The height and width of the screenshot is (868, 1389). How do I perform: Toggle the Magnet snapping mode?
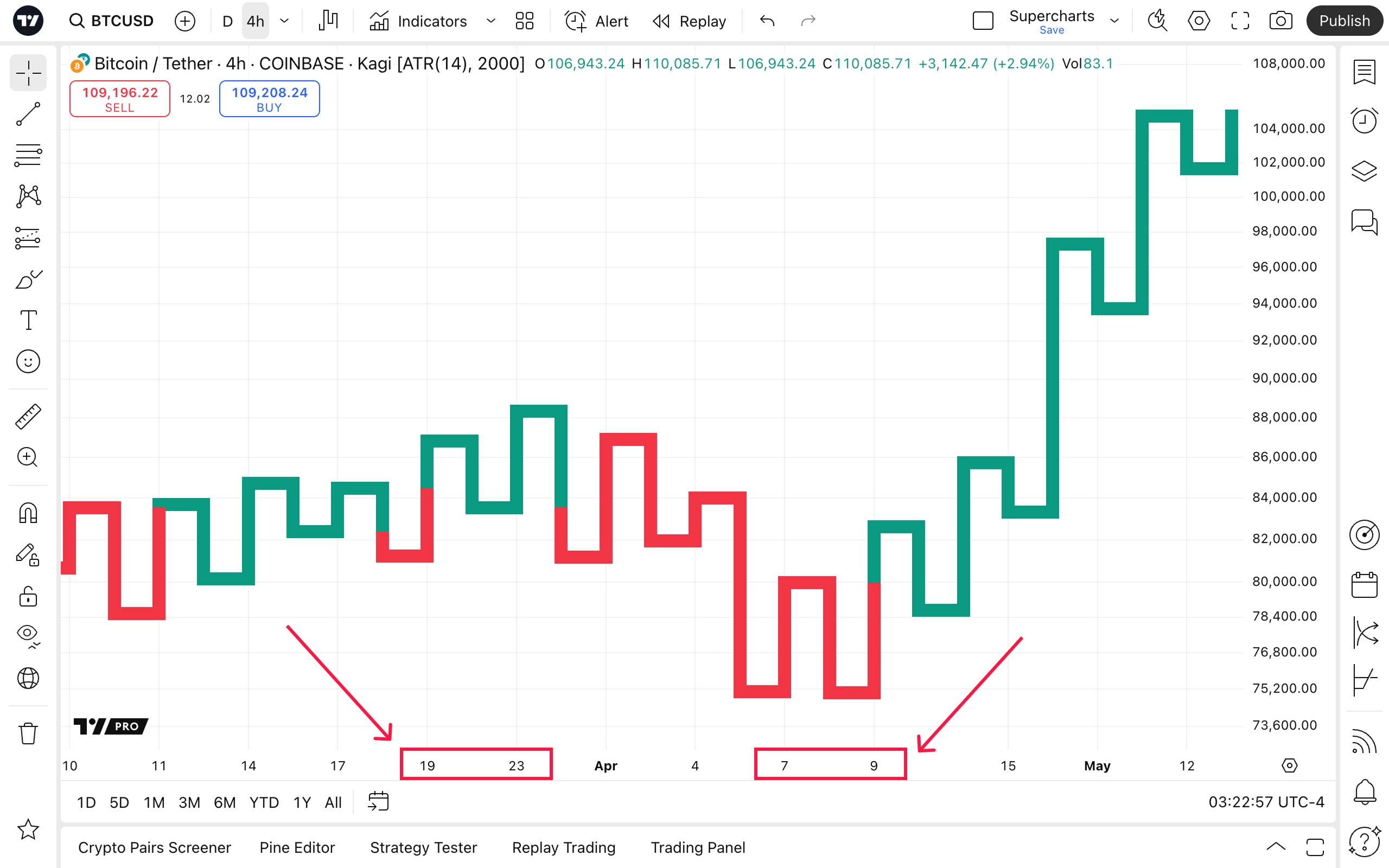[28, 513]
